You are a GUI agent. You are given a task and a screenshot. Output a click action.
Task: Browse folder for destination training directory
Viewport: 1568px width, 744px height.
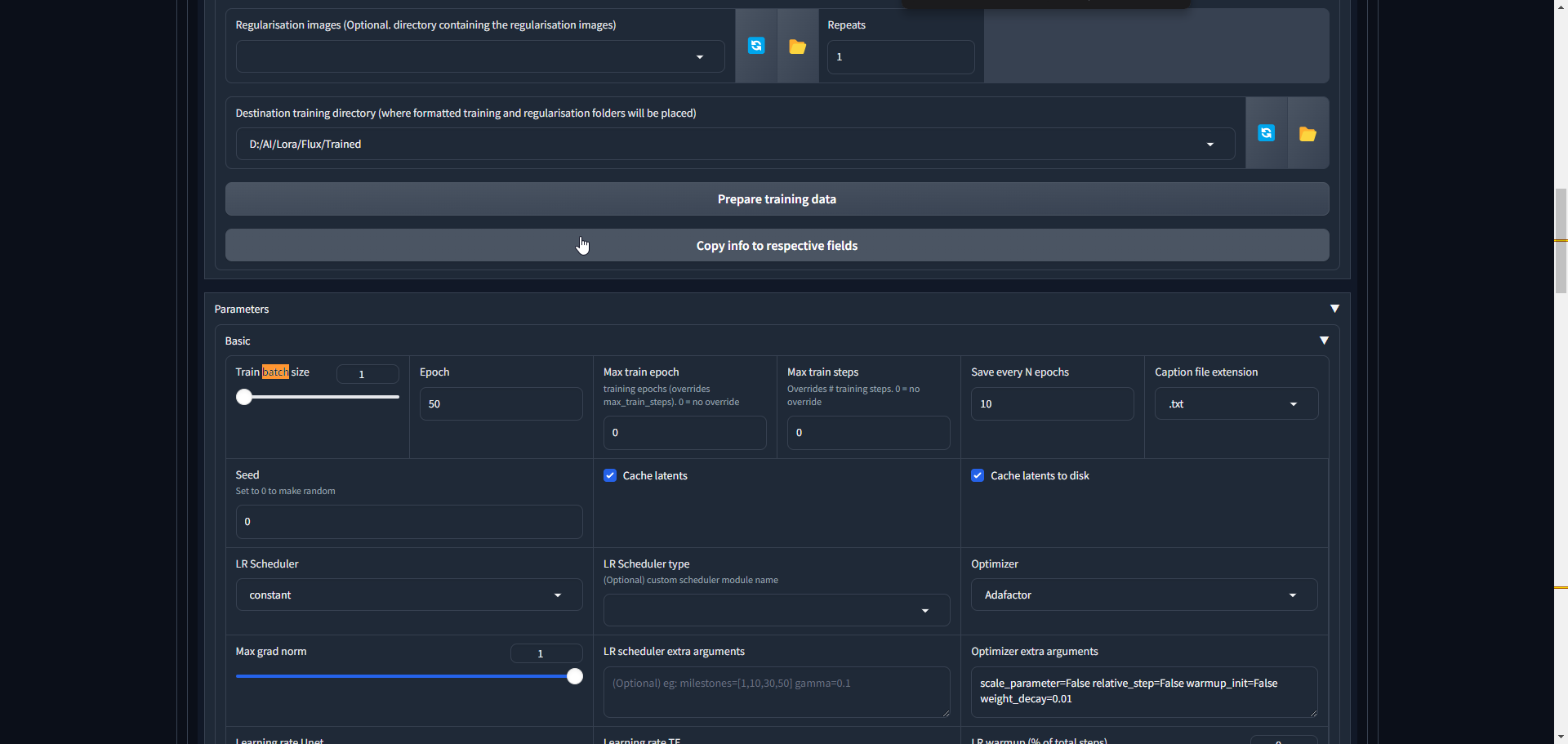(1308, 133)
